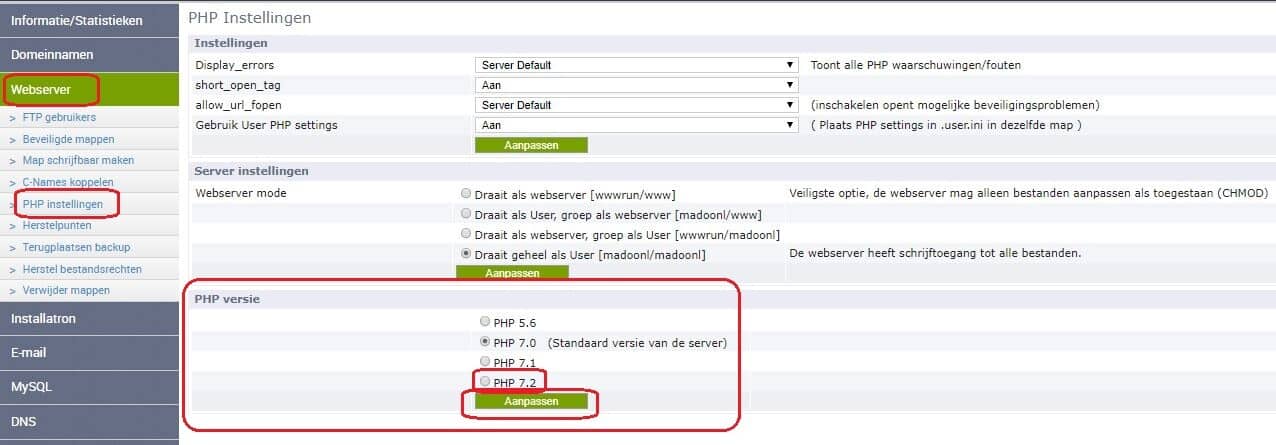Click the Webserver mode label
This screenshot has height=445, width=1276.
pos(239,193)
